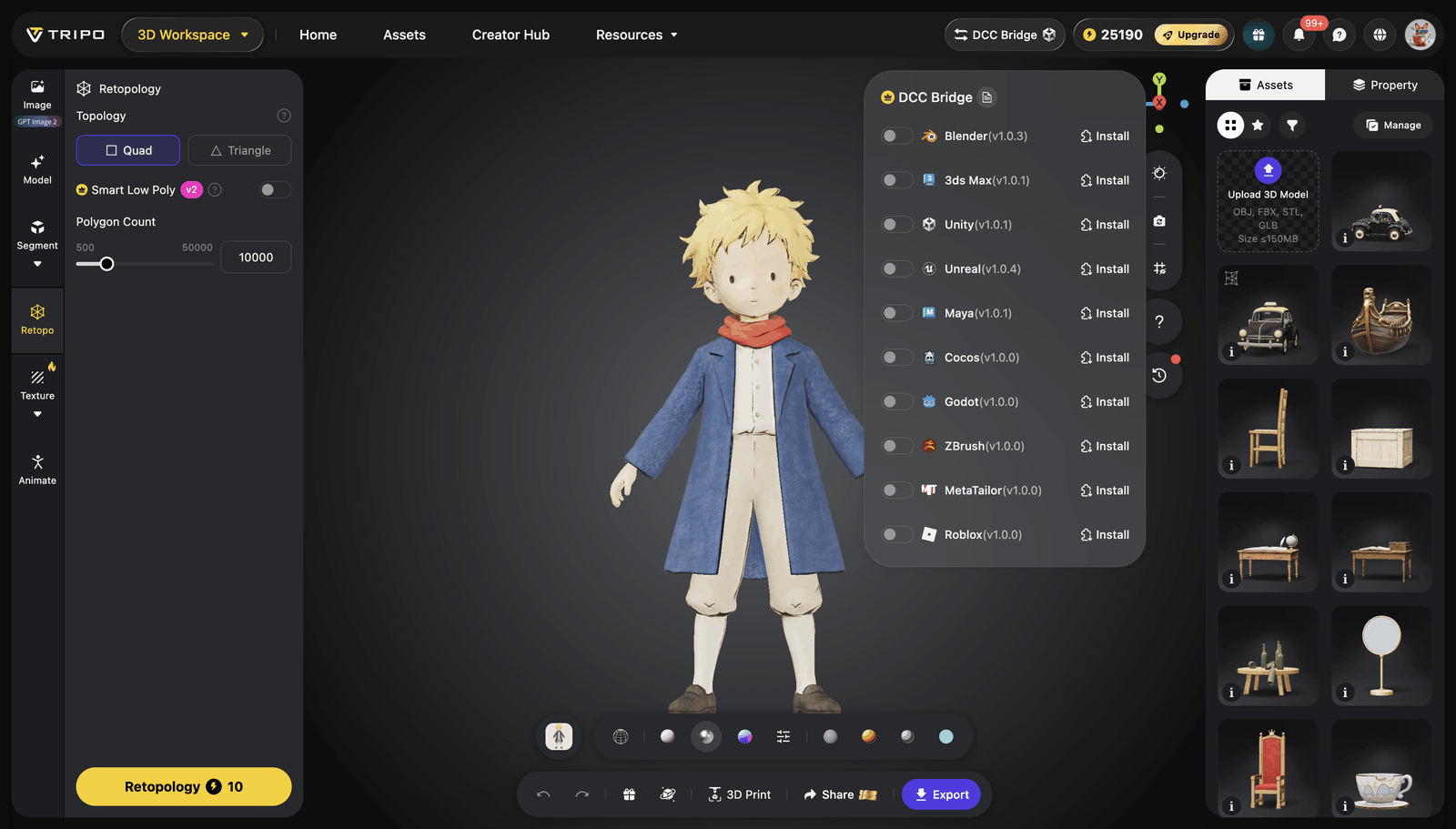Open the generation history icon
Image resolution: width=1456 pixels, height=829 pixels.
(1159, 375)
